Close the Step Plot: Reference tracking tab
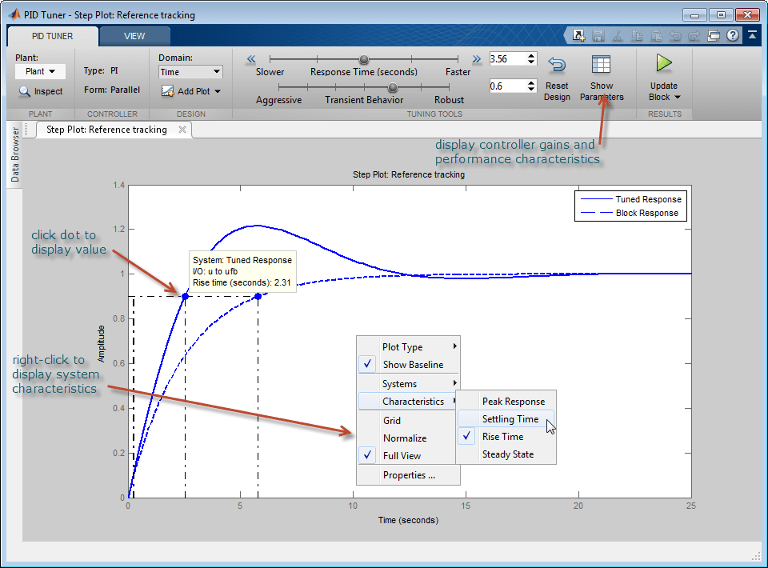 click(182, 129)
